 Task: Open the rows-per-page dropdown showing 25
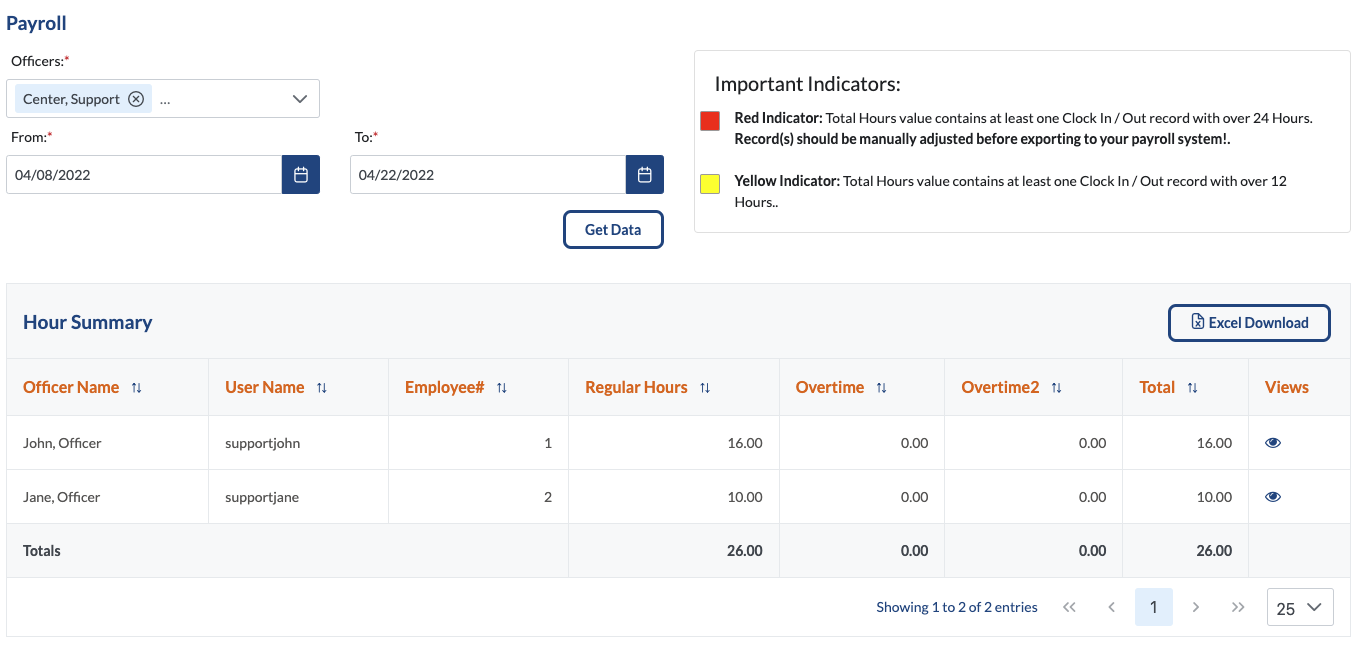coord(1299,607)
